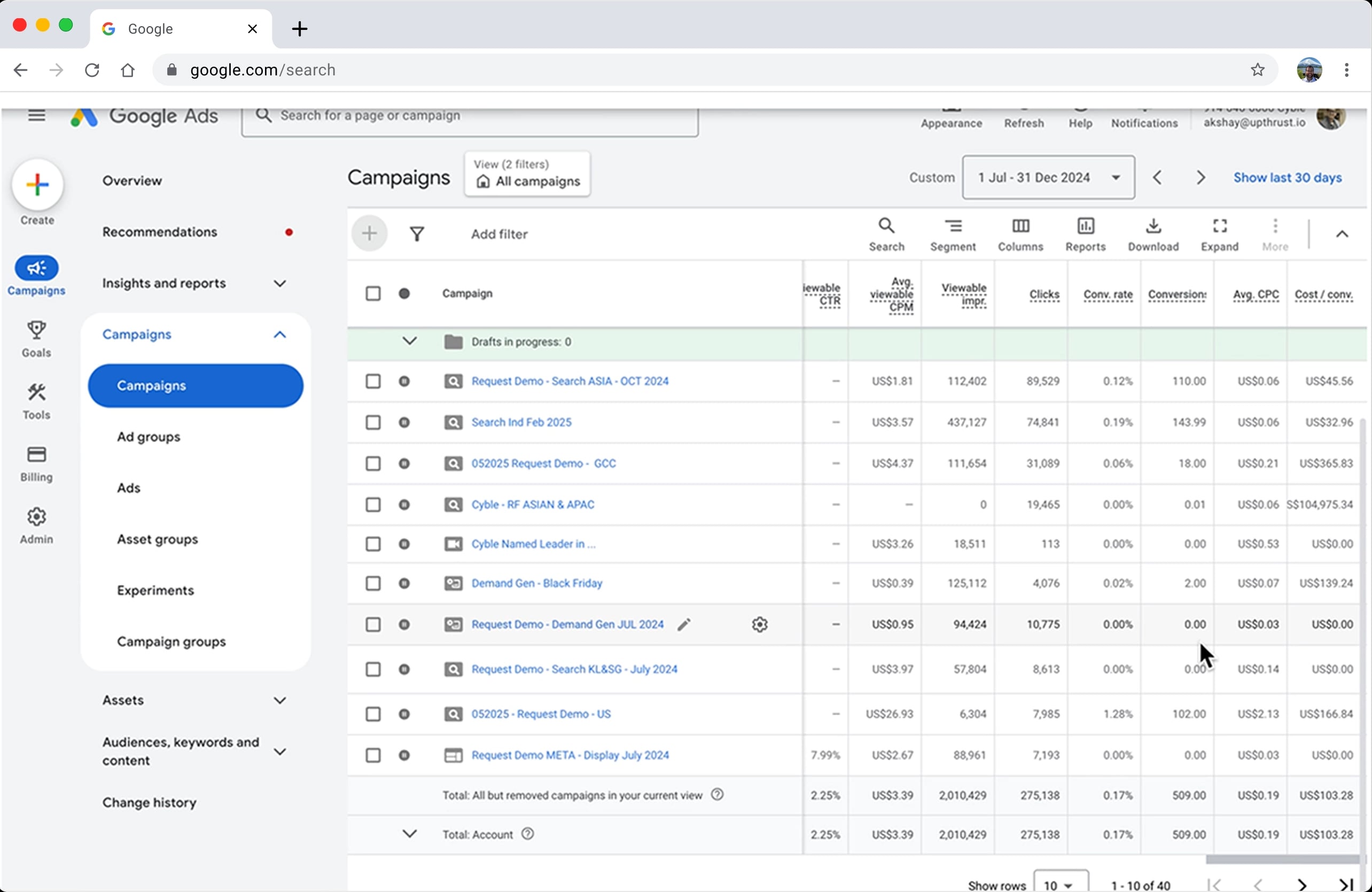1372x892 pixels.
Task: Open the Google Ads hamburger menu
Action: click(x=37, y=116)
